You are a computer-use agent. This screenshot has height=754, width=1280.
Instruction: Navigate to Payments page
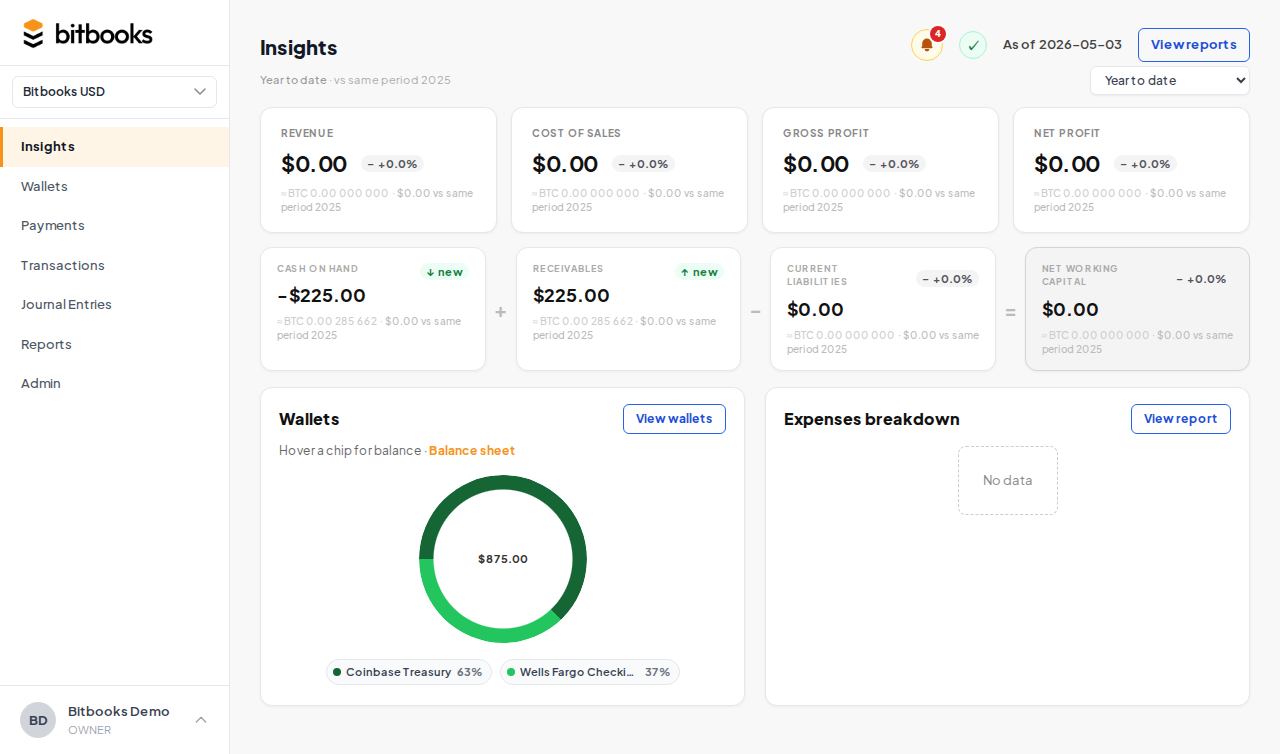115,225
